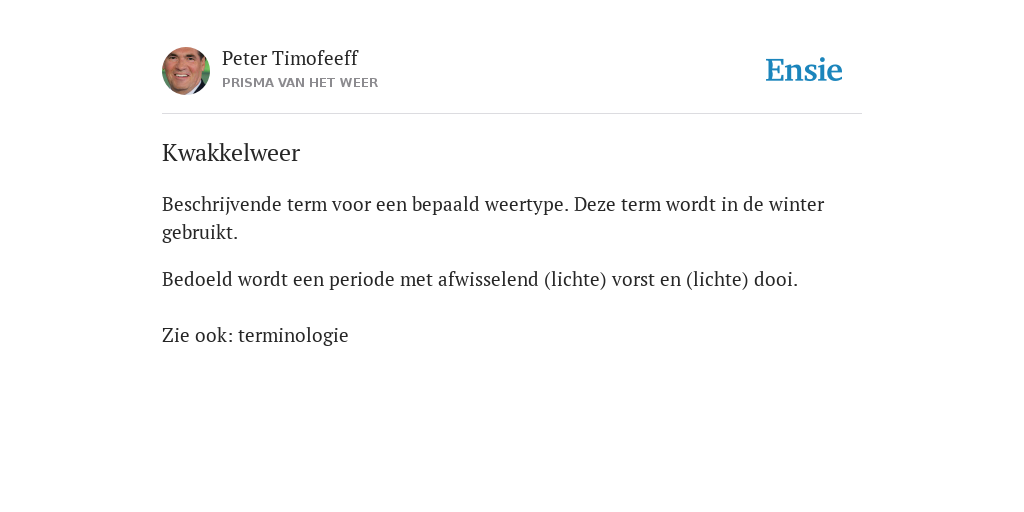The image size is (1024, 512).
Task: Click the word 'periode' in second paragraph
Action: coord(361,280)
